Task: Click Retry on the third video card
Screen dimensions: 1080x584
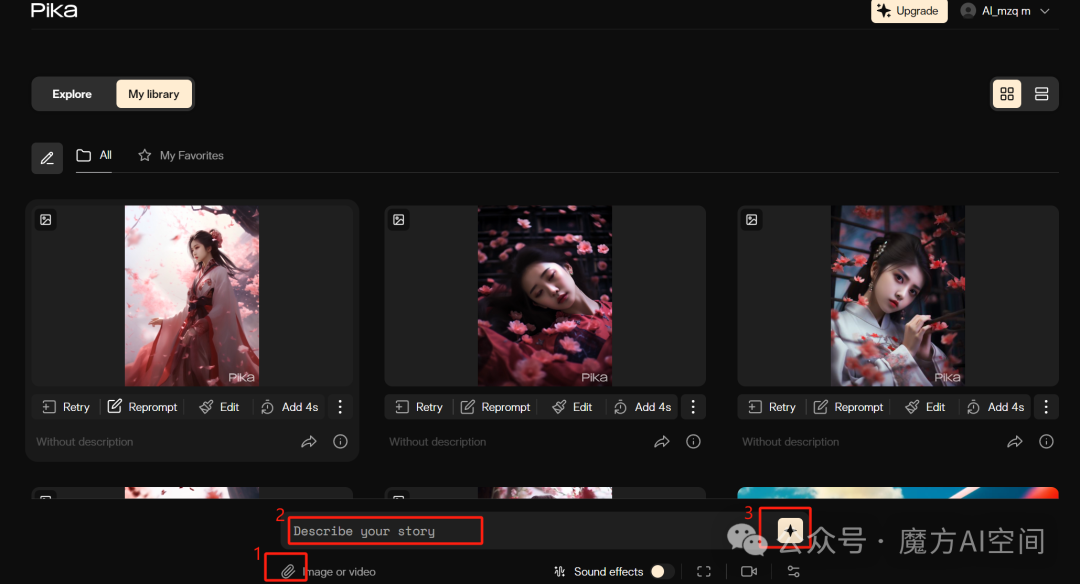Action: click(772, 407)
